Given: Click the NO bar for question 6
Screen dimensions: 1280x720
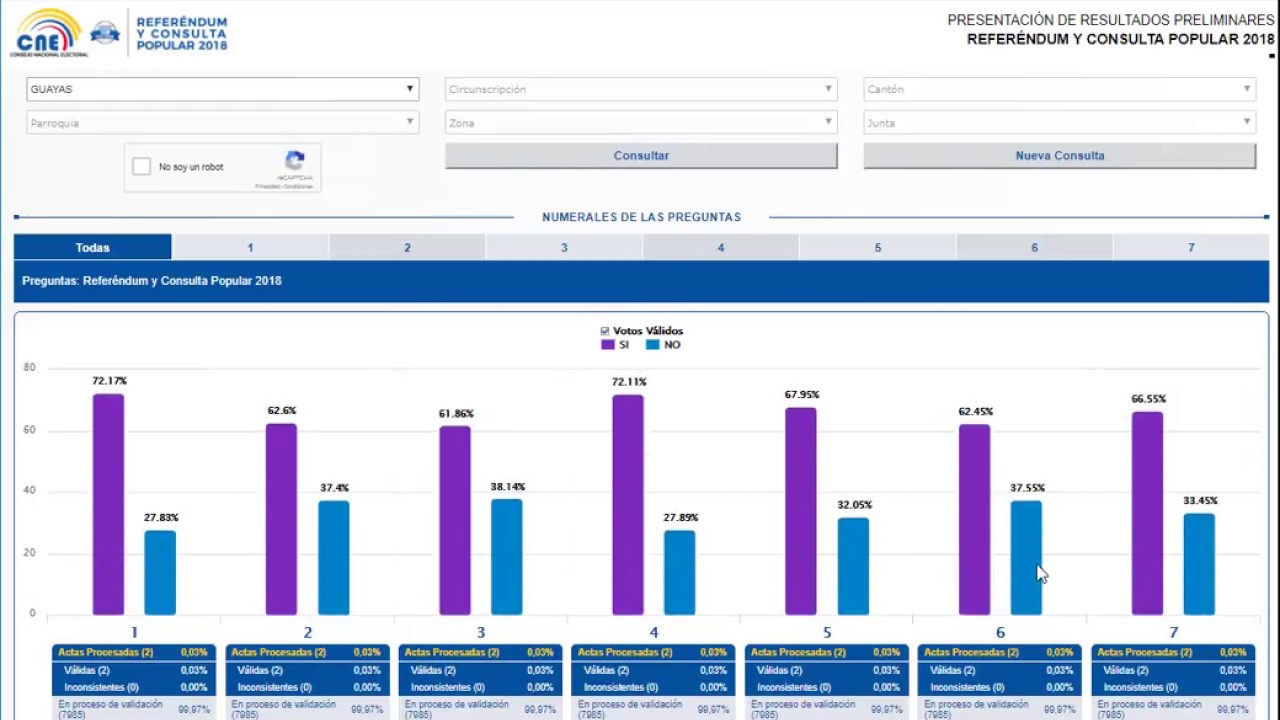Looking at the screenshot, I should (x=1026, y=558).
